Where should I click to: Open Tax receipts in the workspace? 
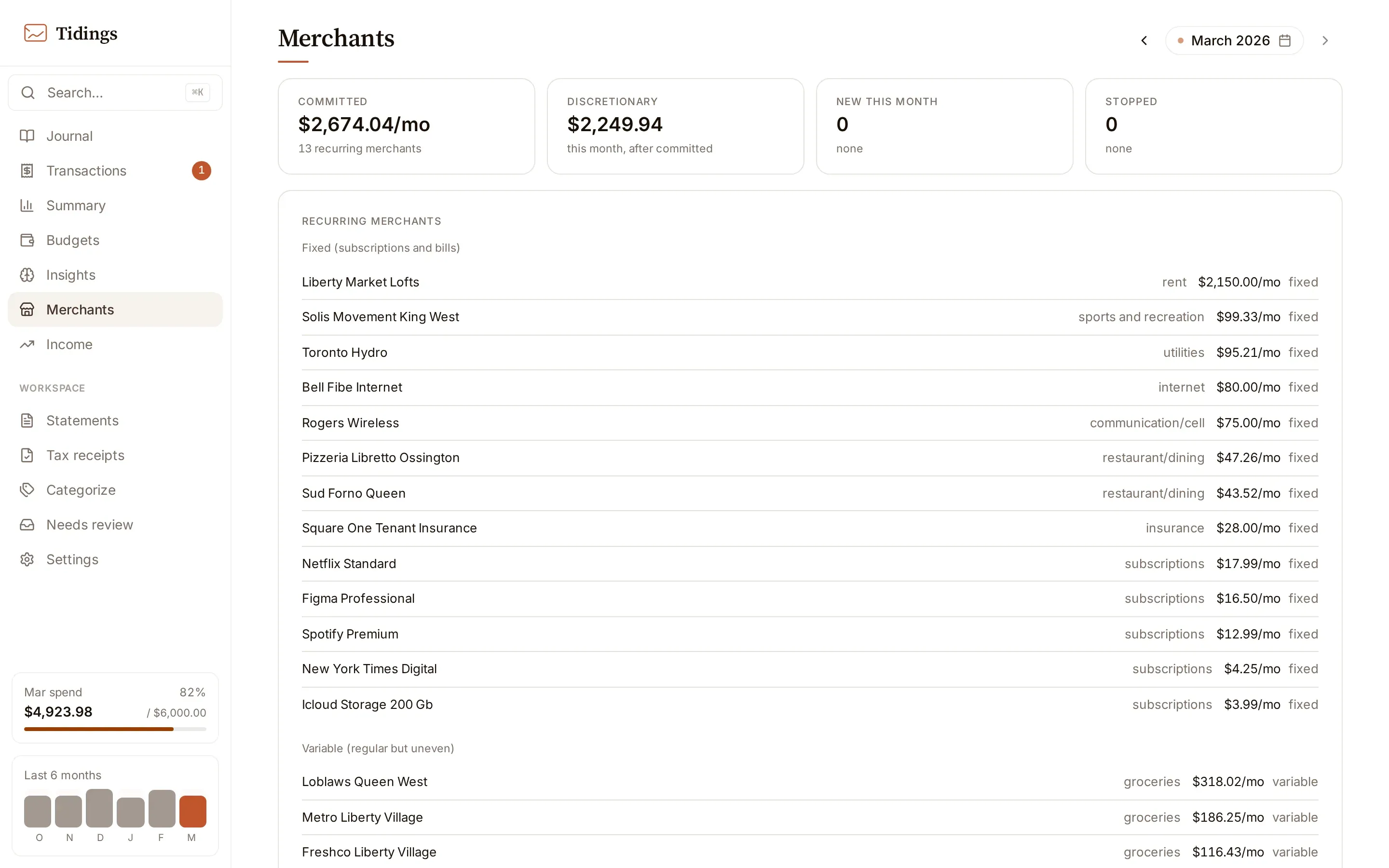[x=115, y=455]
